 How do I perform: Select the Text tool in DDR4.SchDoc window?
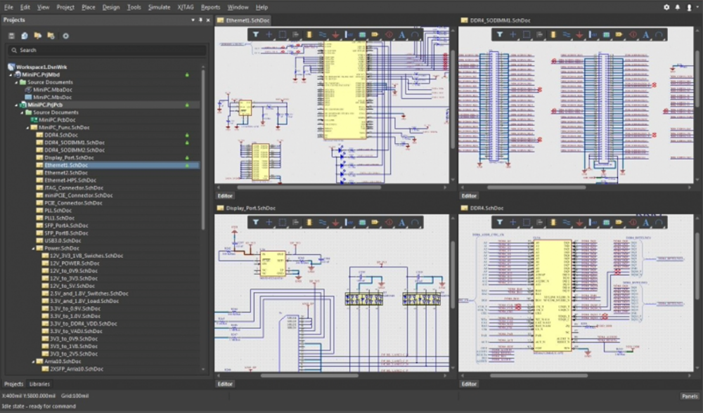(x=646, y=222)
